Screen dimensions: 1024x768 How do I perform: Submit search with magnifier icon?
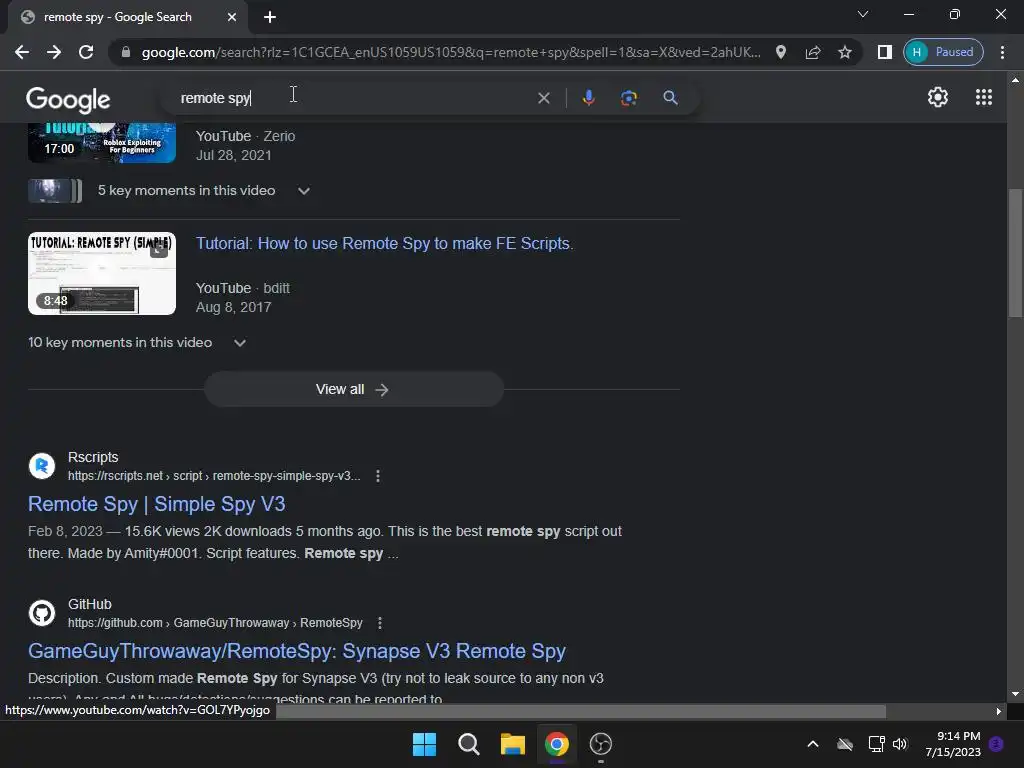[670, 98]
